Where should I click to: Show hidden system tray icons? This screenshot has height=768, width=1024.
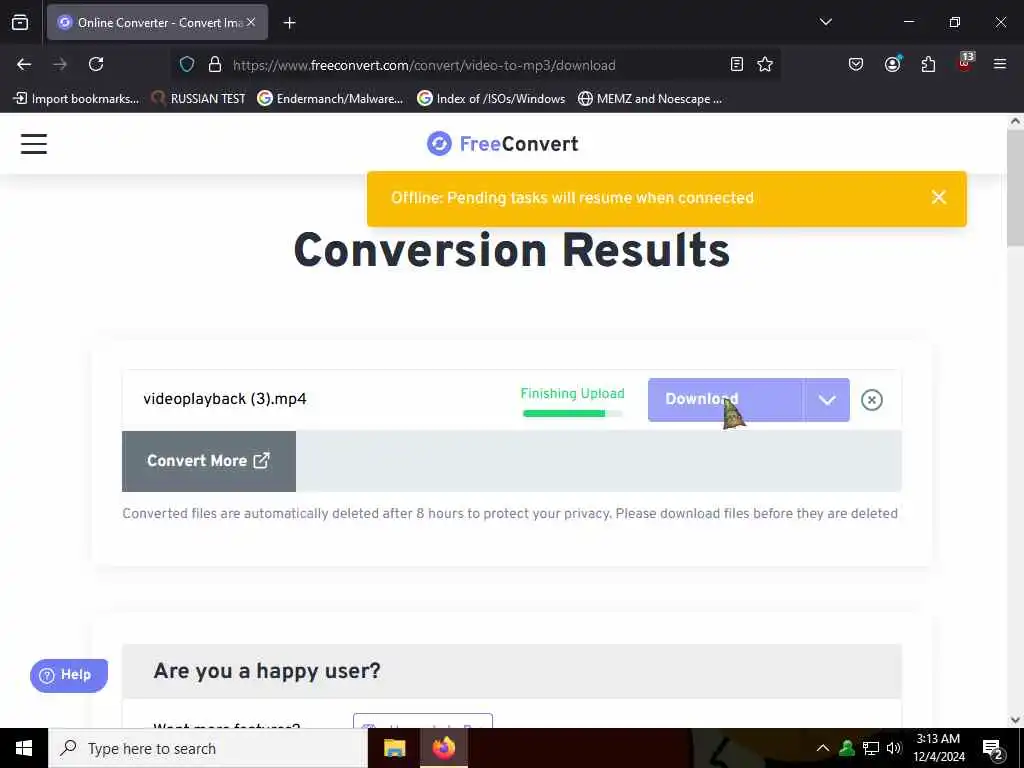[x=823, y=748]
